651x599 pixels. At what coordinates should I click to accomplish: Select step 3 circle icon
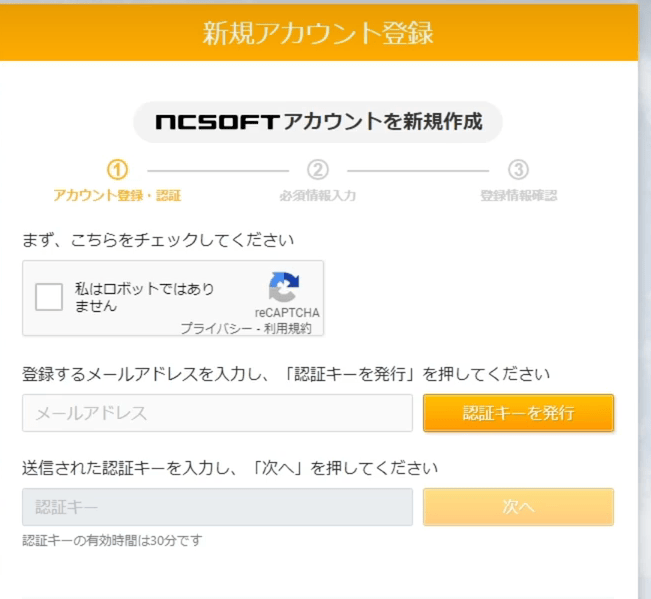pyautogui.click(x=519, y=170)
